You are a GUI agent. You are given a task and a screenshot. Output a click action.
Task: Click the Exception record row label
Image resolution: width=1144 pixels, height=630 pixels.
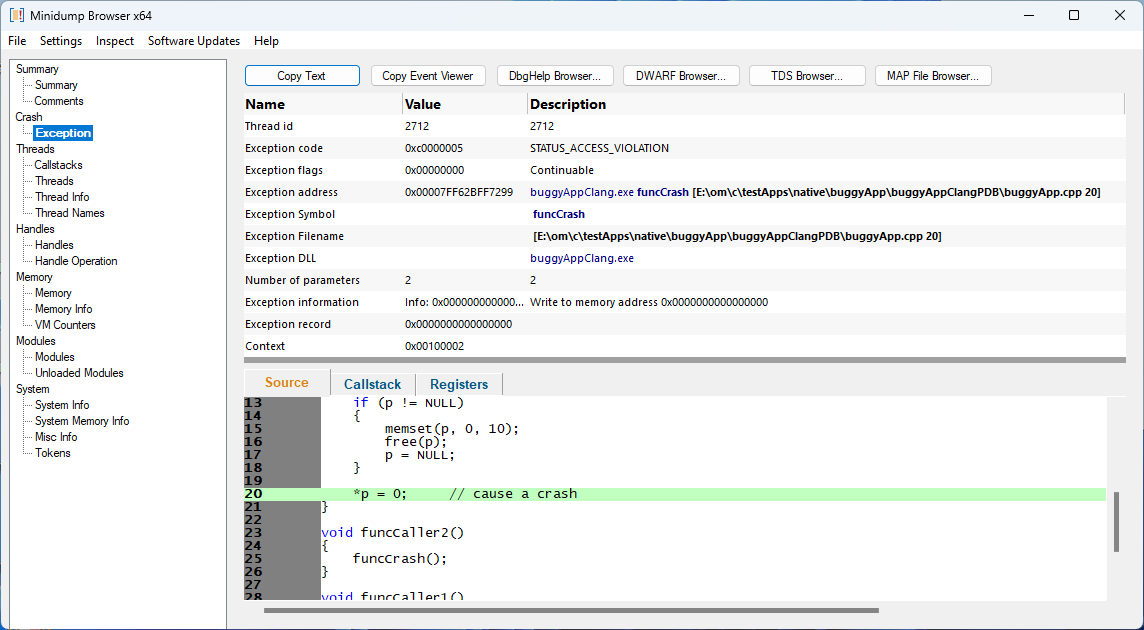288,324
